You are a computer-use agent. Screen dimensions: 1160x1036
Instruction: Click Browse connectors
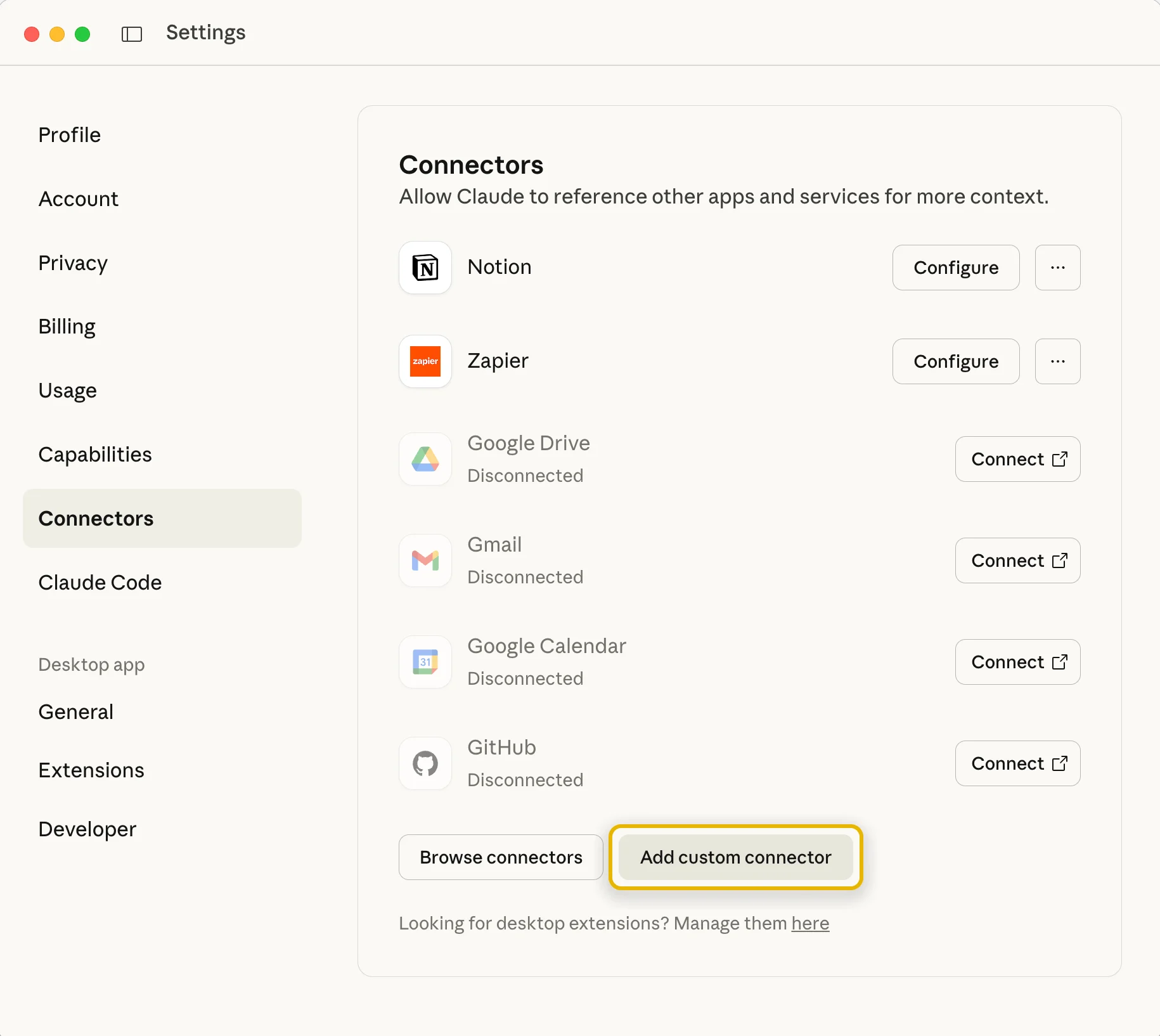coord(500,857)
